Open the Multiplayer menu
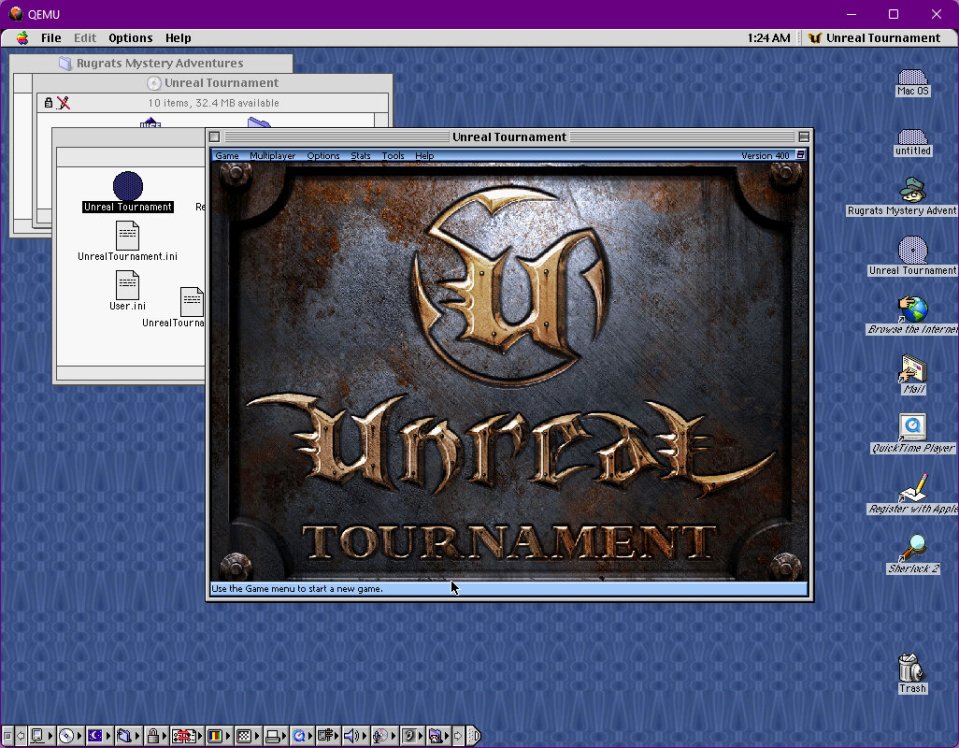 tap(272, 156)
